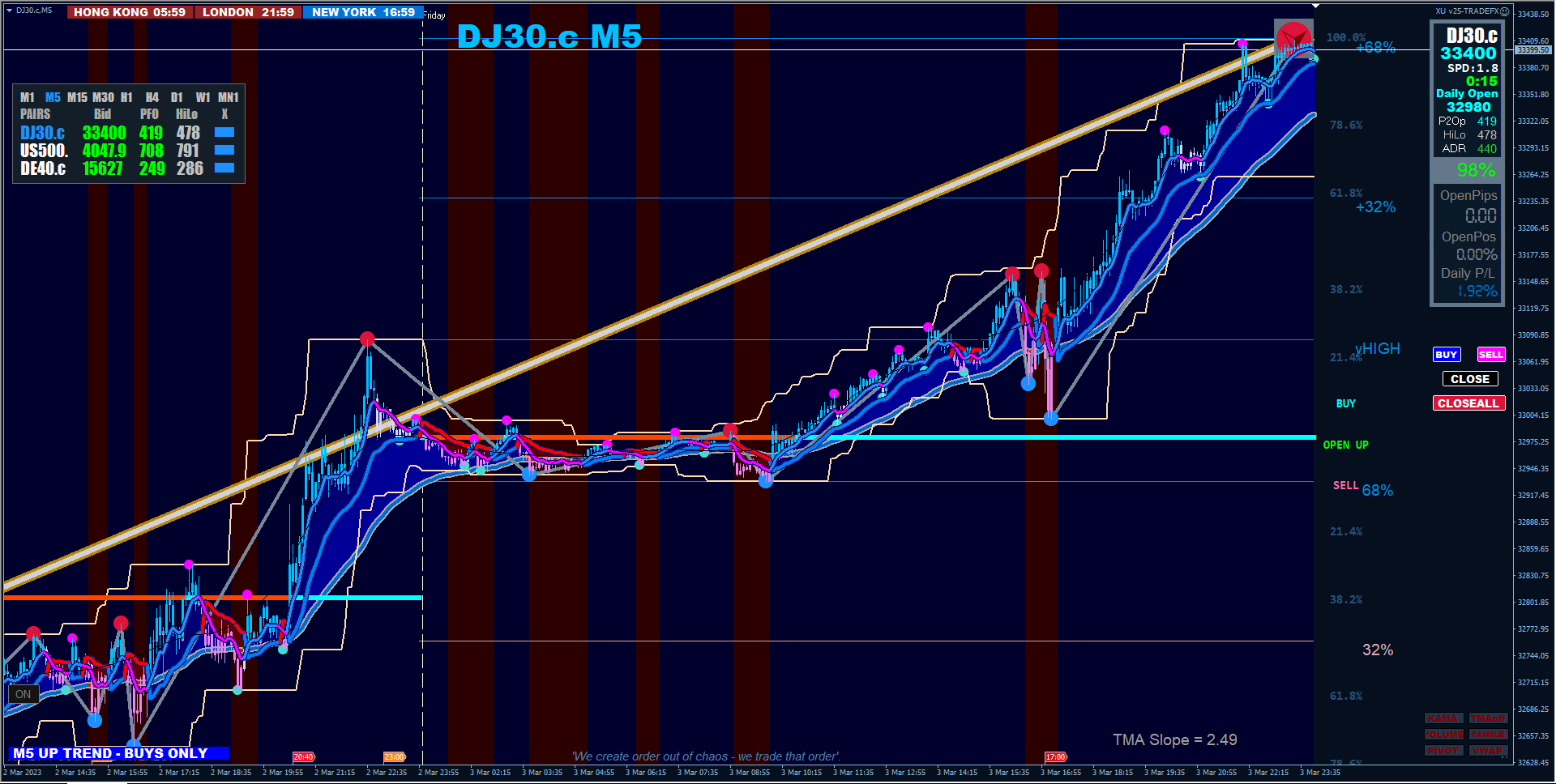Toggle the PIVOT indicator button
This screenshot has width=1556, height=784.
pyautogui.click(x=1443, y=751)
